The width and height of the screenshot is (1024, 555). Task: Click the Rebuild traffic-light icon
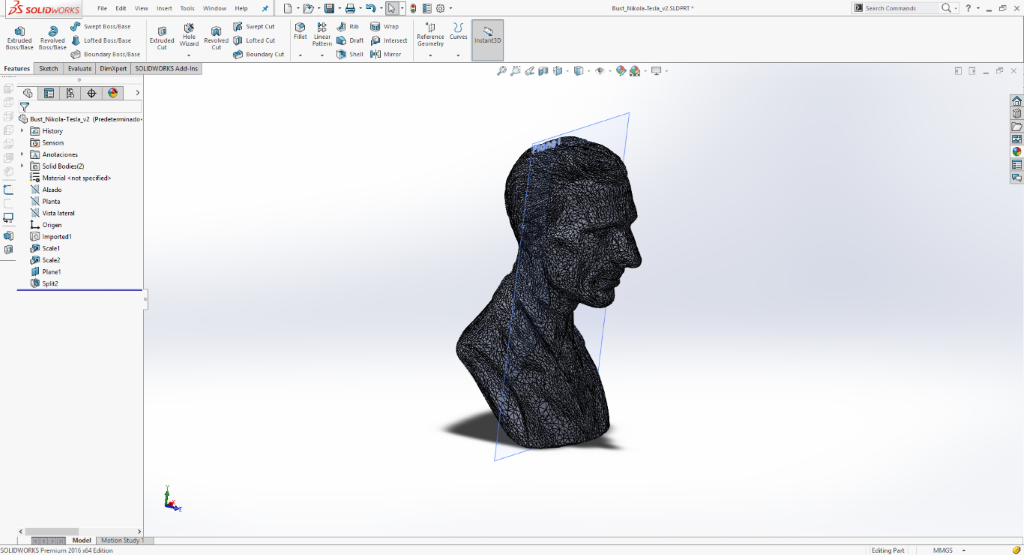[x=413, y=8]
